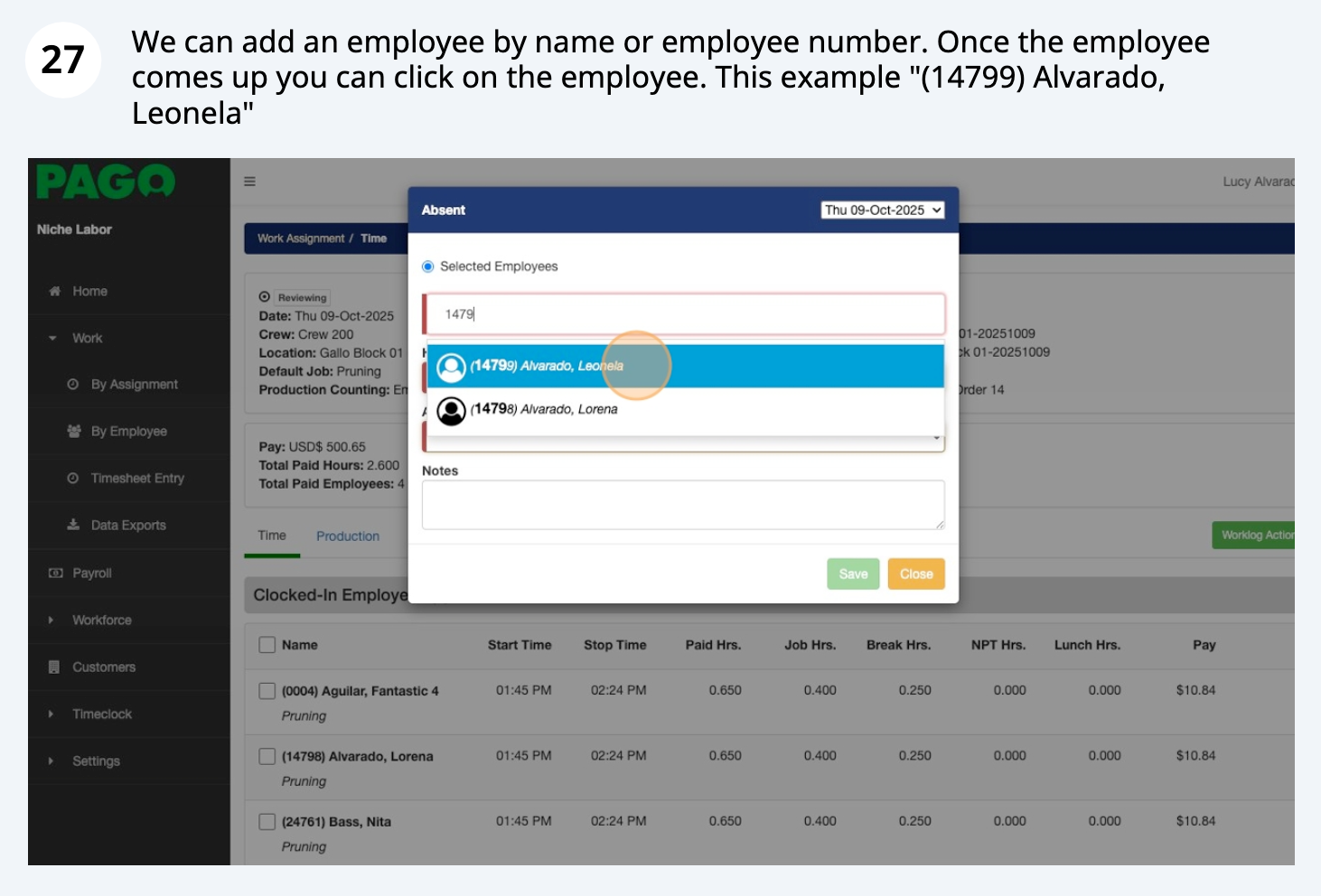Click the Data Exports download icon
The image size is (1321, 896).
pyautogui.click(x=73, y=525)
